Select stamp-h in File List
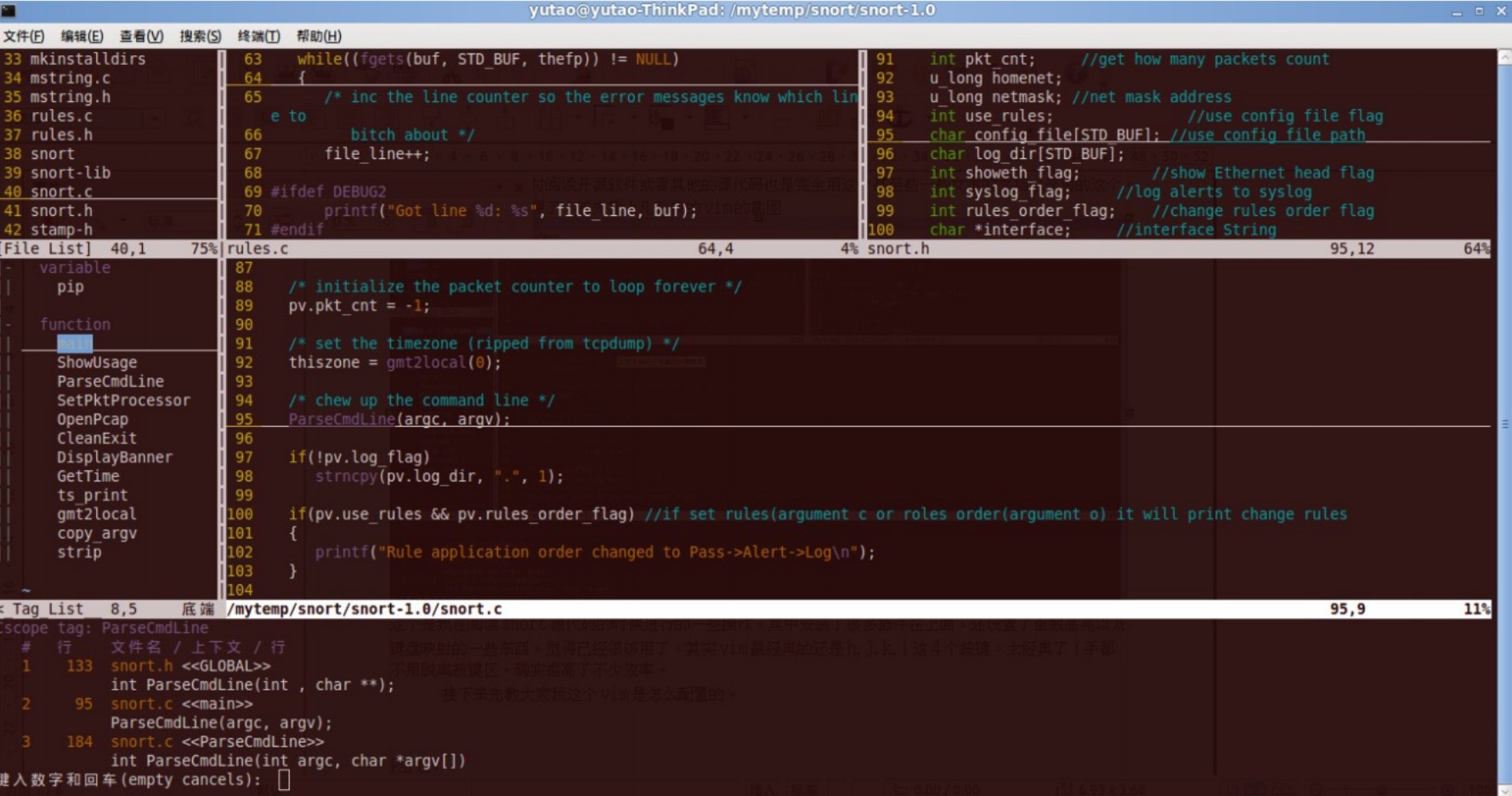 click(x=61, y=230)
